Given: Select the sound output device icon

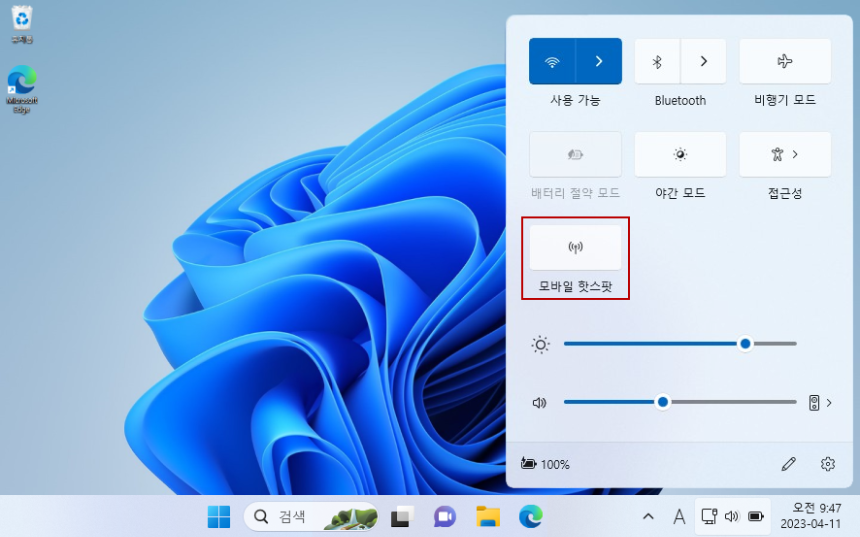Looking at the screenshot, I should tap(814, 403).
